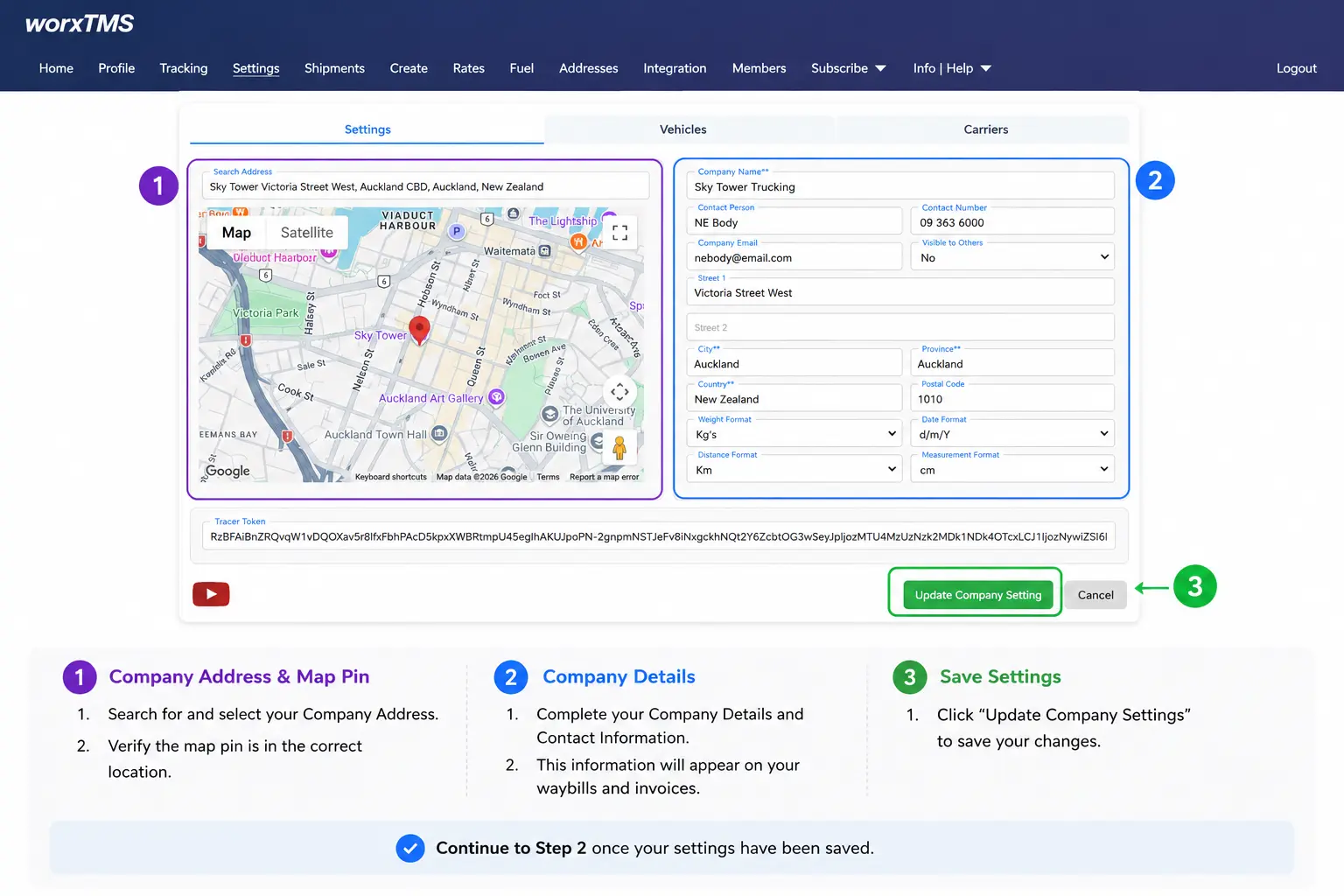This screenshot has height=896, width=1344.
Task: Click the Auckland Art Gallery map marker
Action: coord(496,397)
